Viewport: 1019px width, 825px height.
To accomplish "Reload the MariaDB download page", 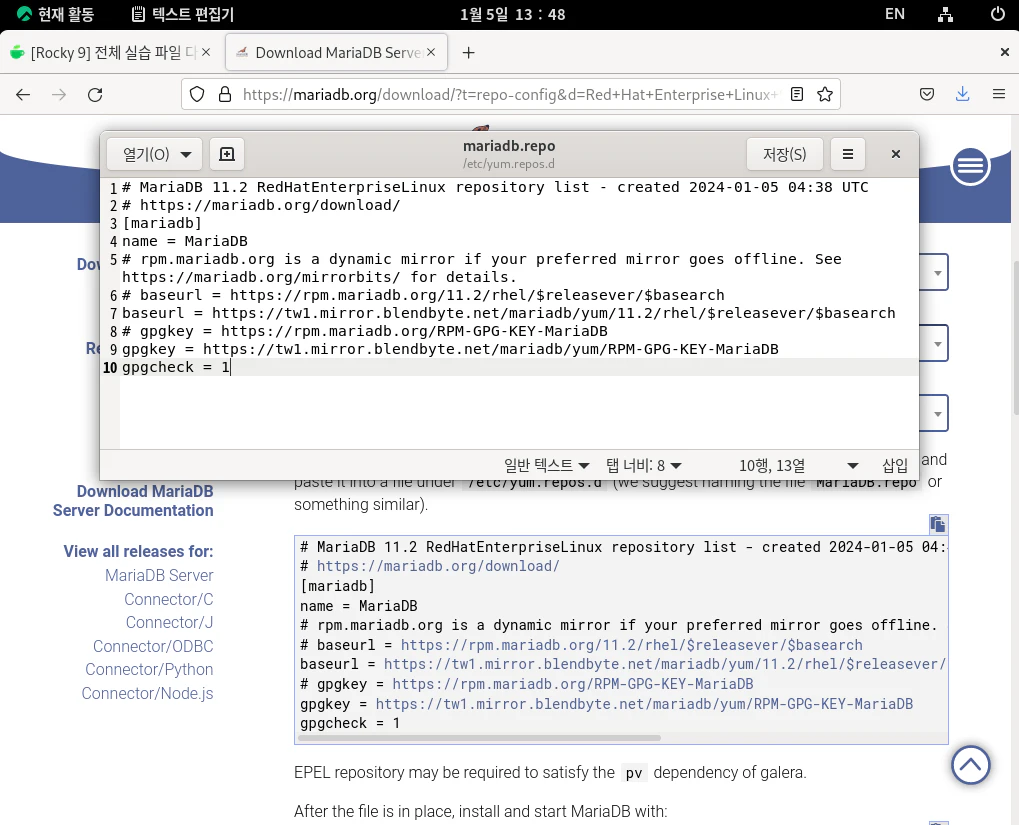I will pyautogui.click(x=96, y=95).
